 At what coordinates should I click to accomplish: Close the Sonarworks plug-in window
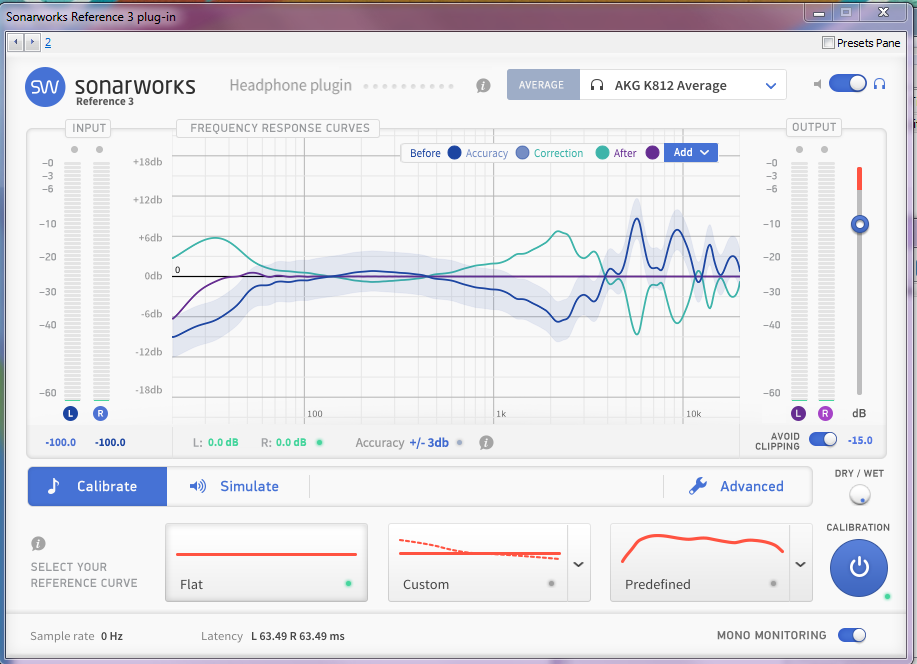click(x=883, y=12)
